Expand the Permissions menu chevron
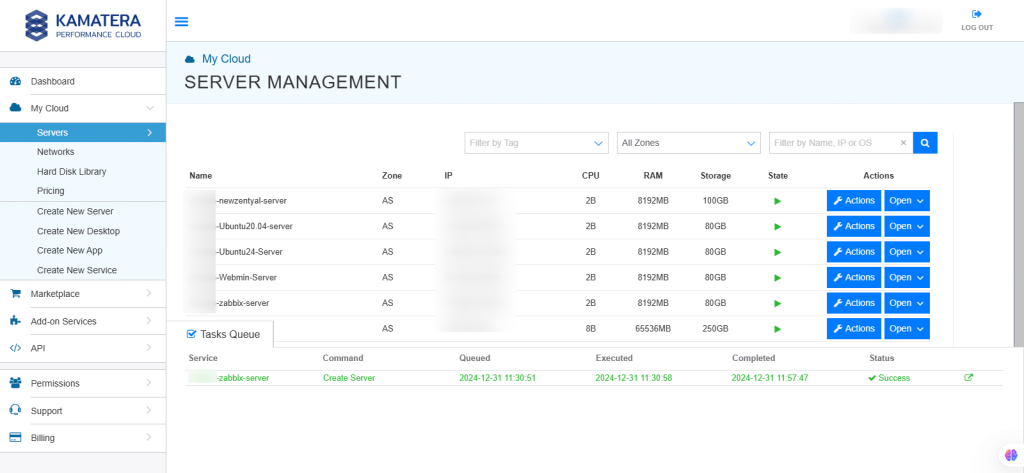Screen dimensions: 1024x473 149,383
